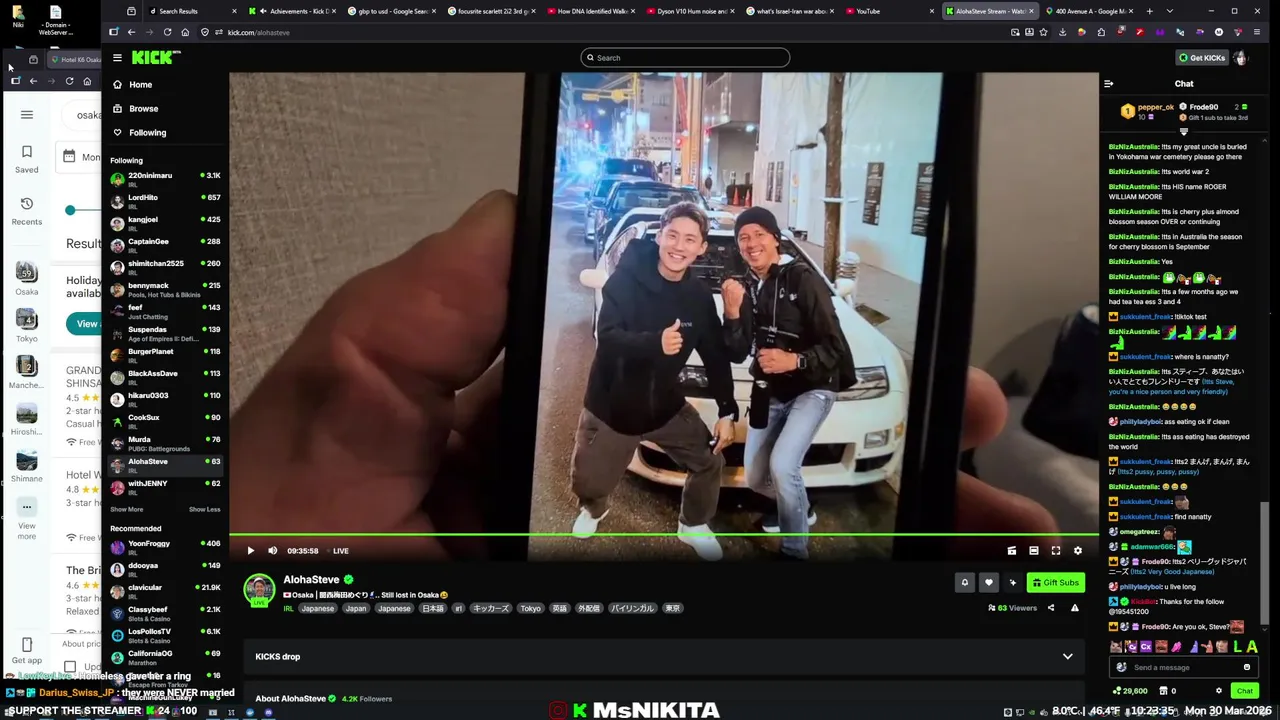Click Show More under Following
The image size is (1280, 720).
pos(127,510)
